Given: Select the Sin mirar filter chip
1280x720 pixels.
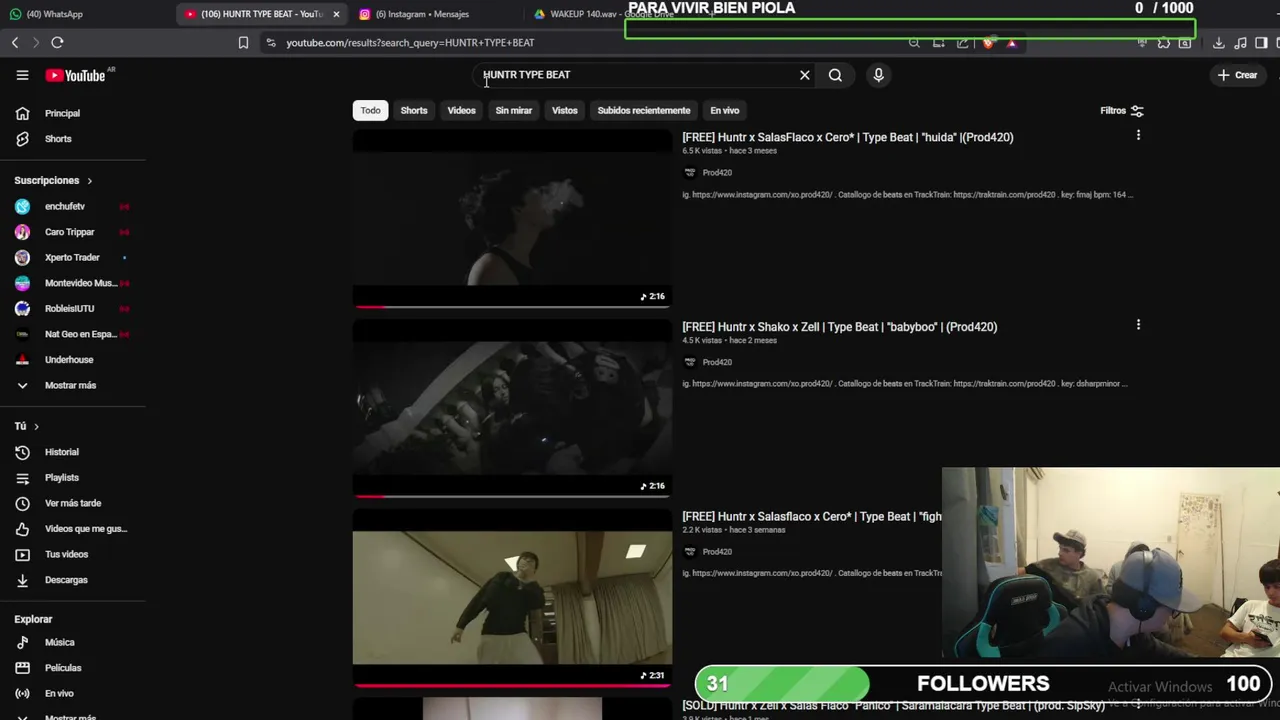Looking at the screenshot, I should pos(514,111).
